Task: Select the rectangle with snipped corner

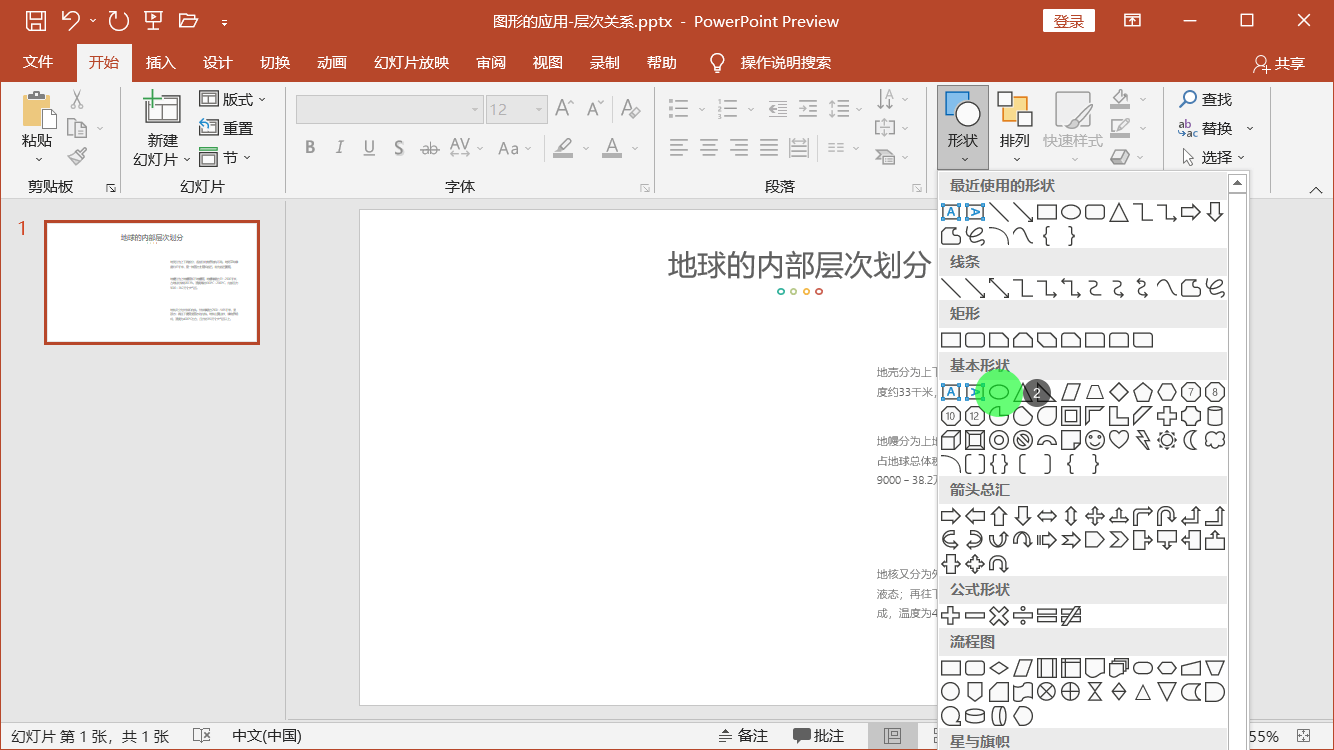Action: pyautogui.click(x=998, y=340)
